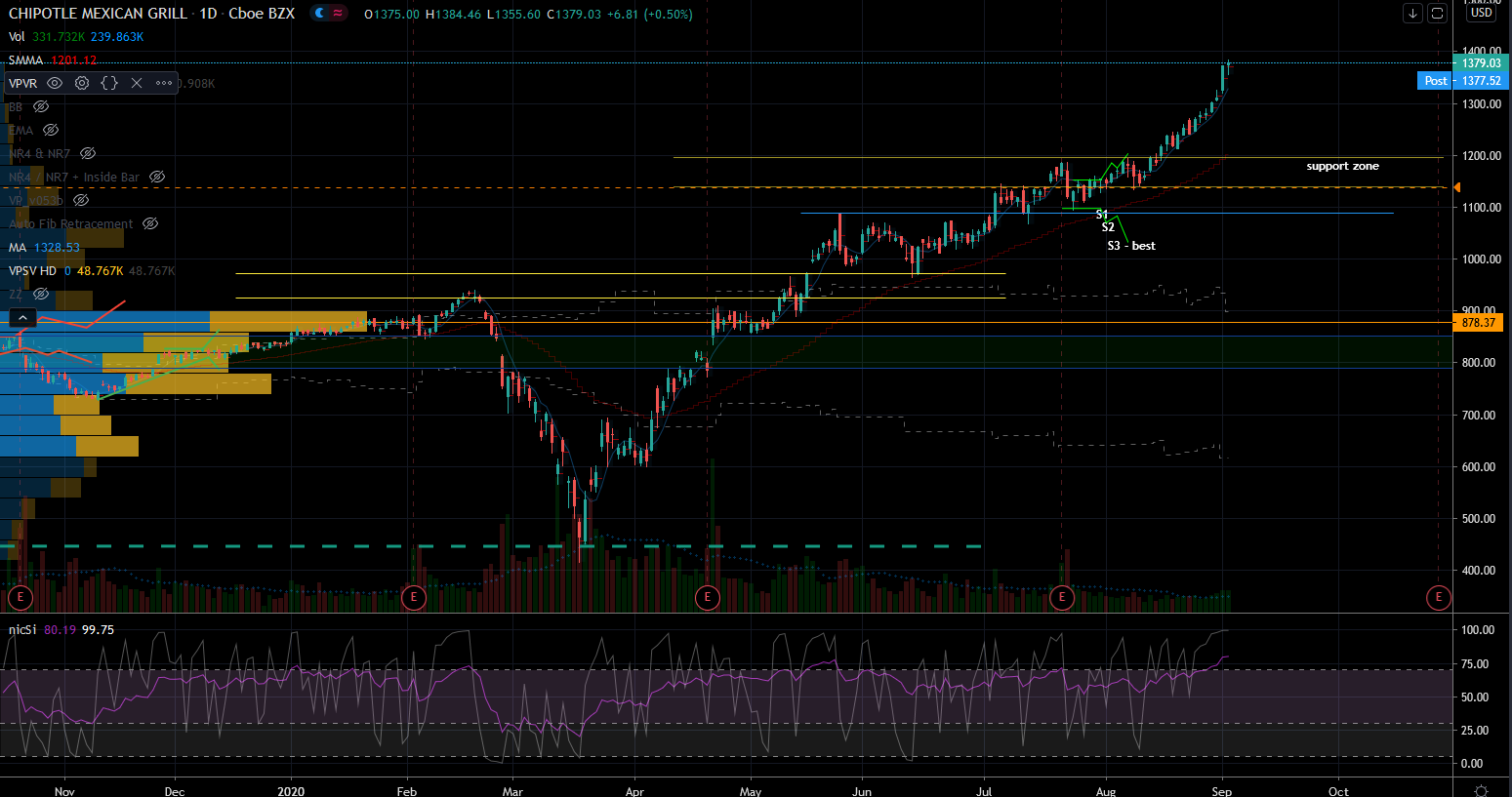Viewport: 1512px width, 797px height.
Task: Select the 'support zone' text annotation
Action: coord(1343,167)
